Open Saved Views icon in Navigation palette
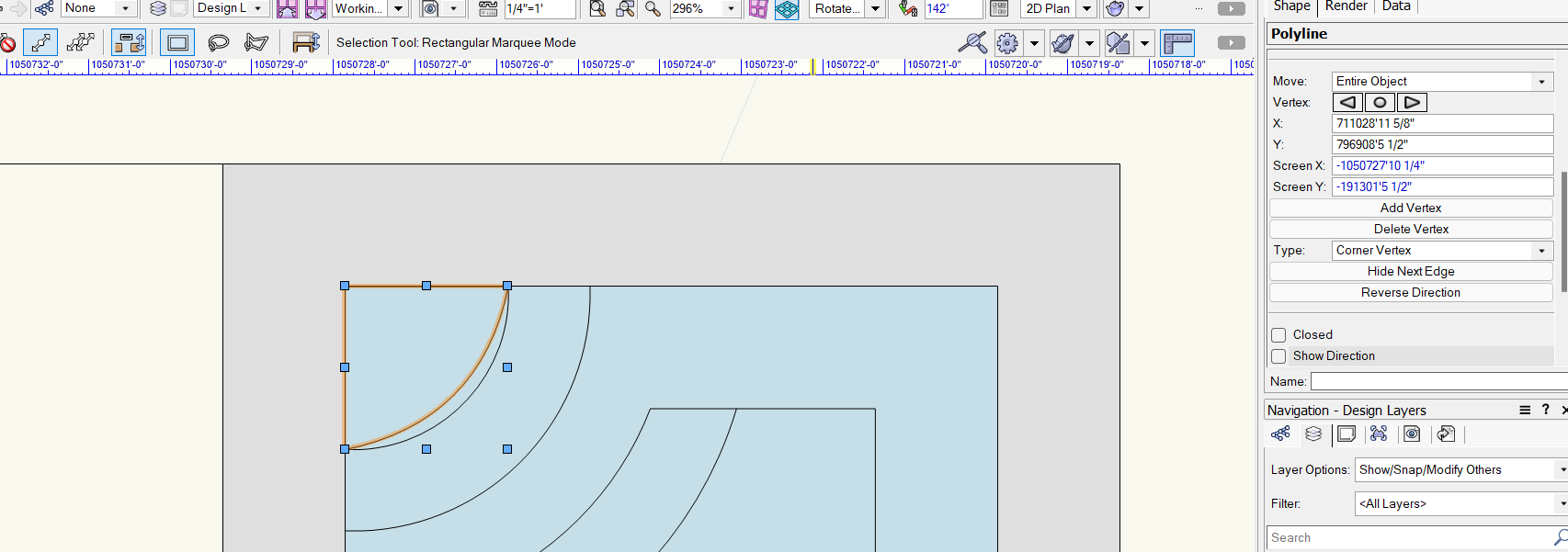 [x=1413, y=434]
